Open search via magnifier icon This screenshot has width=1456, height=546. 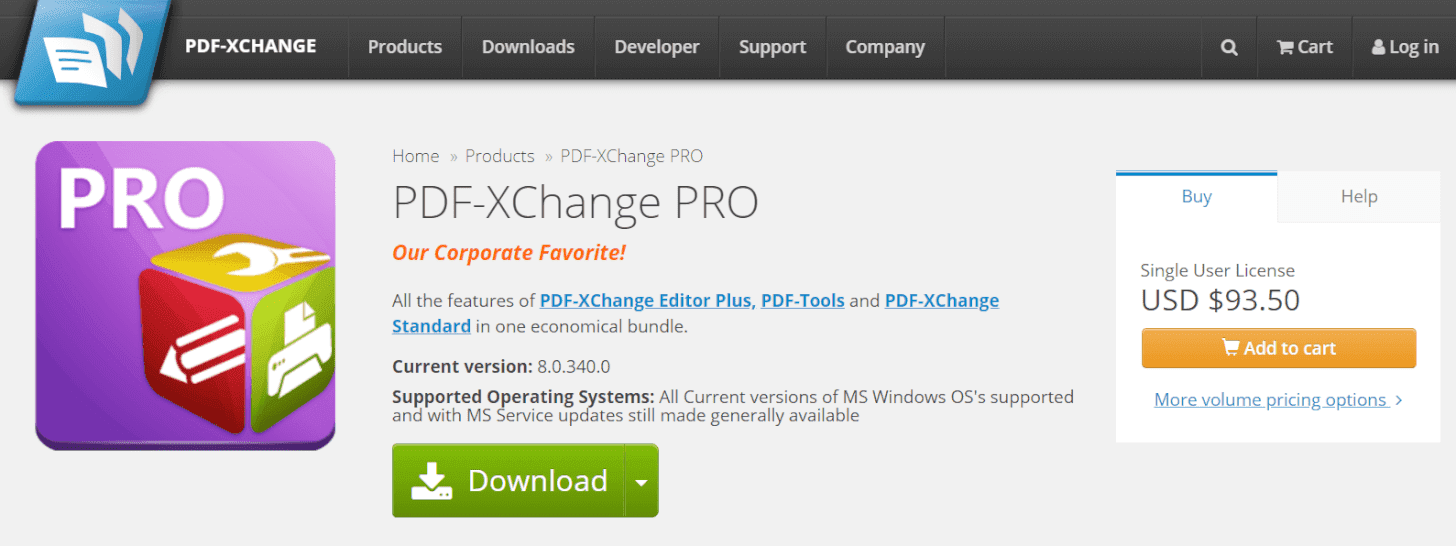(x=1229, y=47)
